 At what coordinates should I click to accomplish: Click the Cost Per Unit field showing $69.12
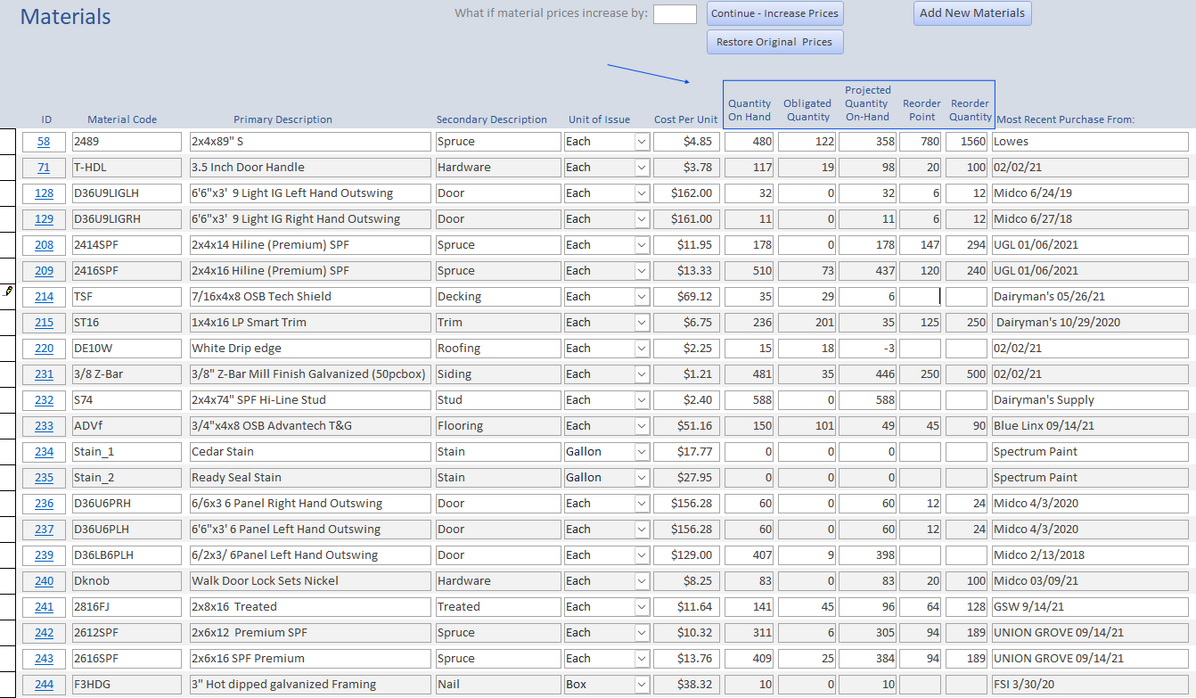coord(685,297)
